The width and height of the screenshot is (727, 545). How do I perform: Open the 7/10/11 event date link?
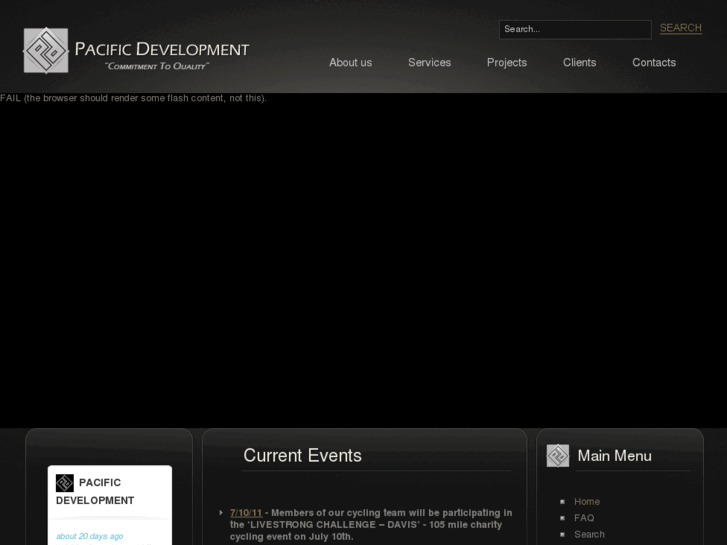tap(246, 513)
